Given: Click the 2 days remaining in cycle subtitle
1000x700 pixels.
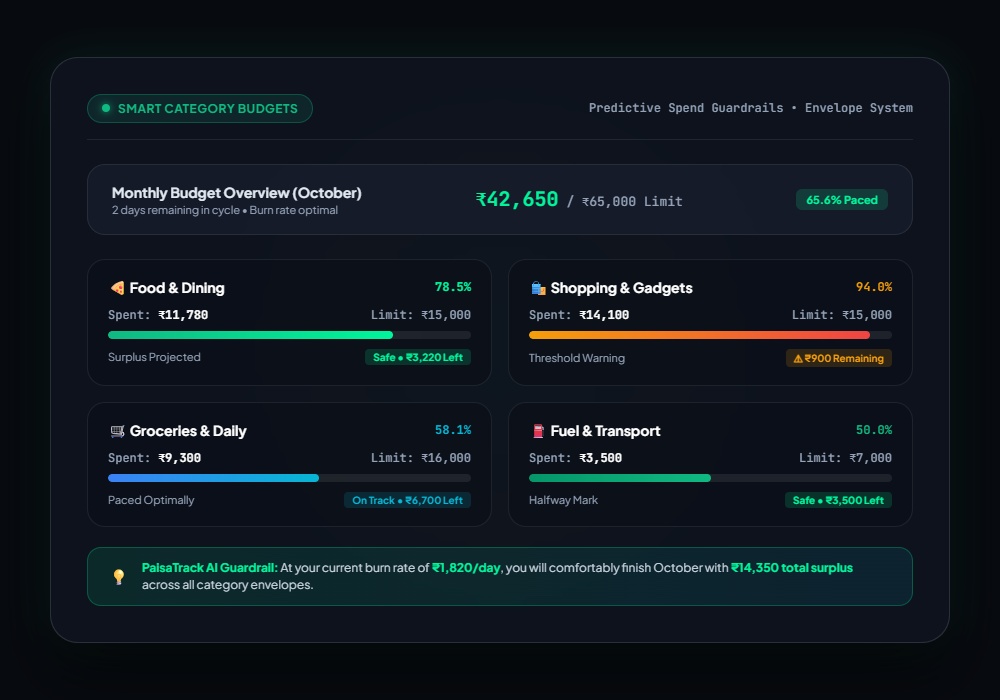Looking at the screenshot, I should pyautogui.click(x=176, y=210).
